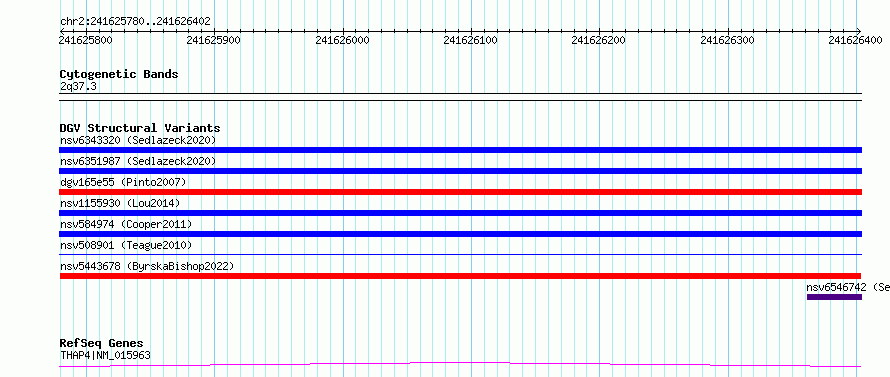
Task: Click the 241626000 ruler tick label
Action: click(342, 40)
